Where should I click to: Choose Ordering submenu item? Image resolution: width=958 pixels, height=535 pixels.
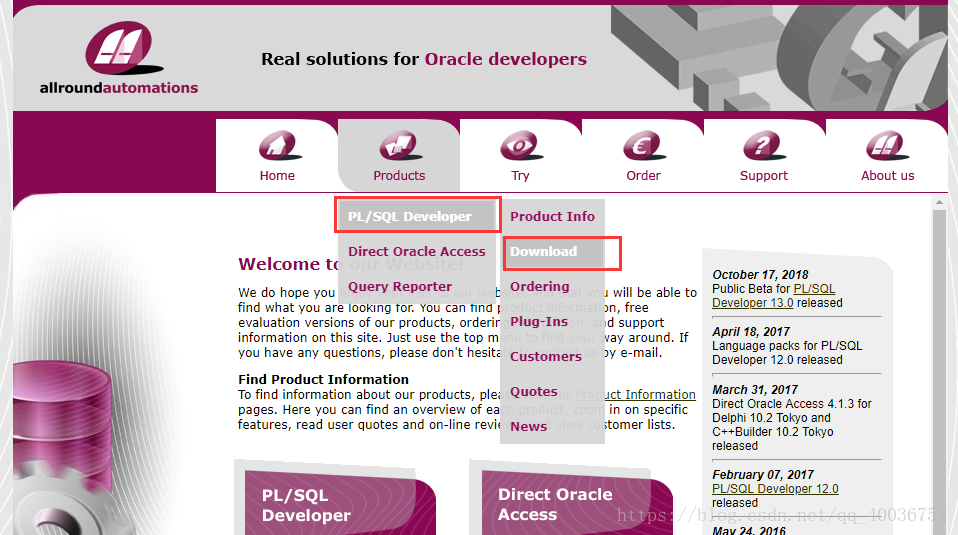pyautogui.click(x=539, y=286)
